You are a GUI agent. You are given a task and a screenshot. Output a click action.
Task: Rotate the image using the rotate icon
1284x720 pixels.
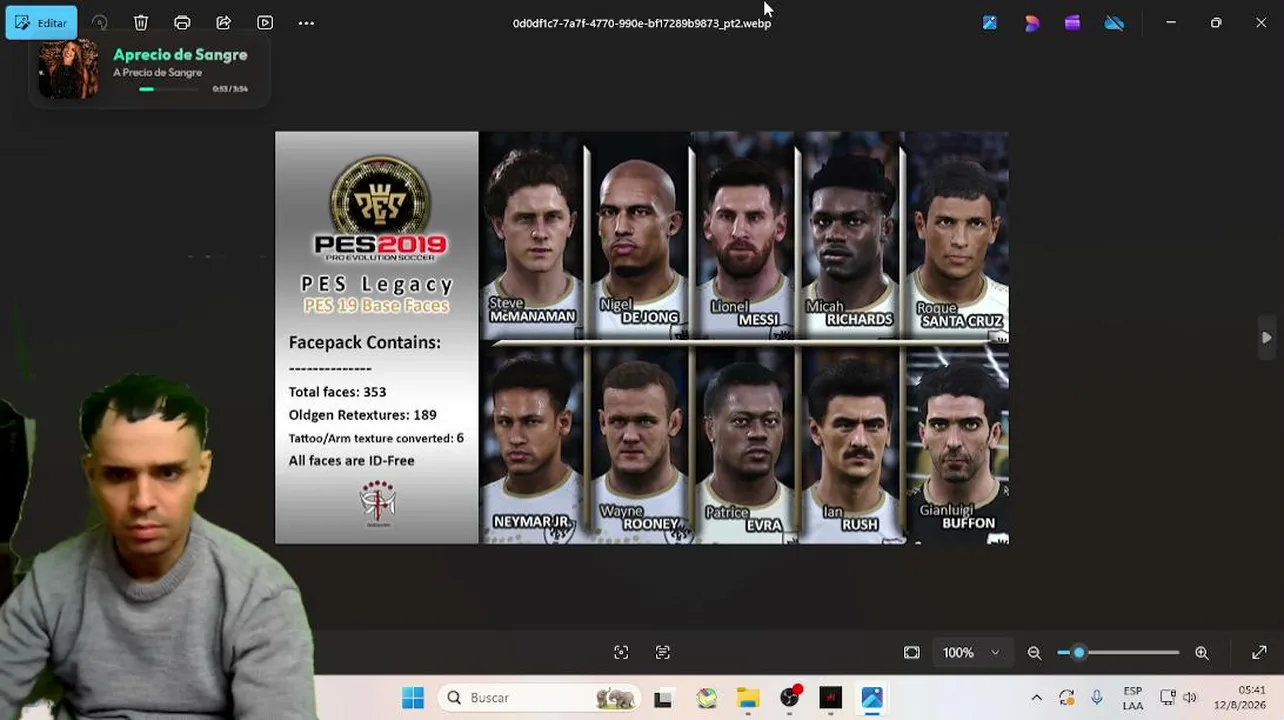[99, 22]
